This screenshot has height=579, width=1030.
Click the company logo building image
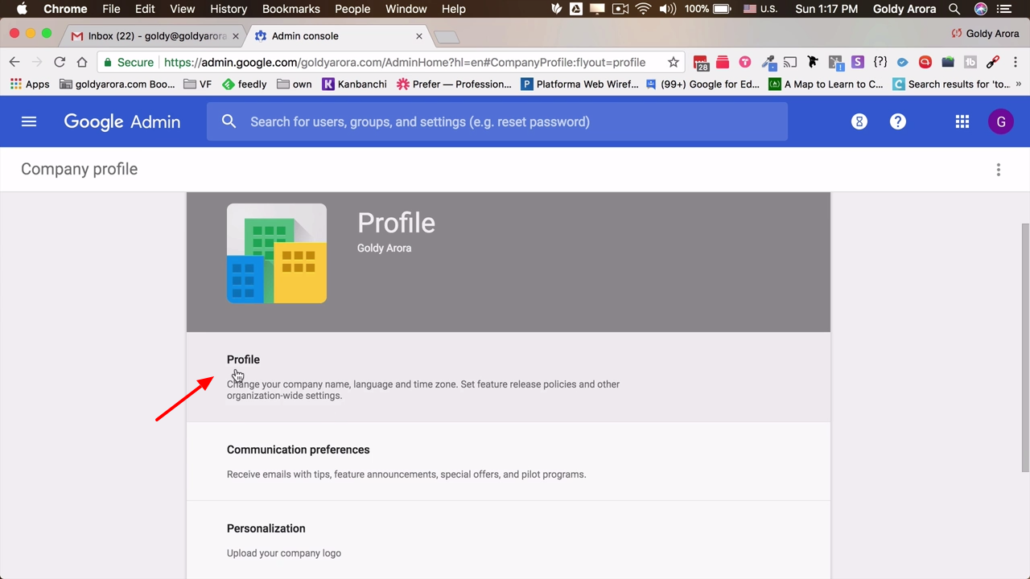click(277, 253)
